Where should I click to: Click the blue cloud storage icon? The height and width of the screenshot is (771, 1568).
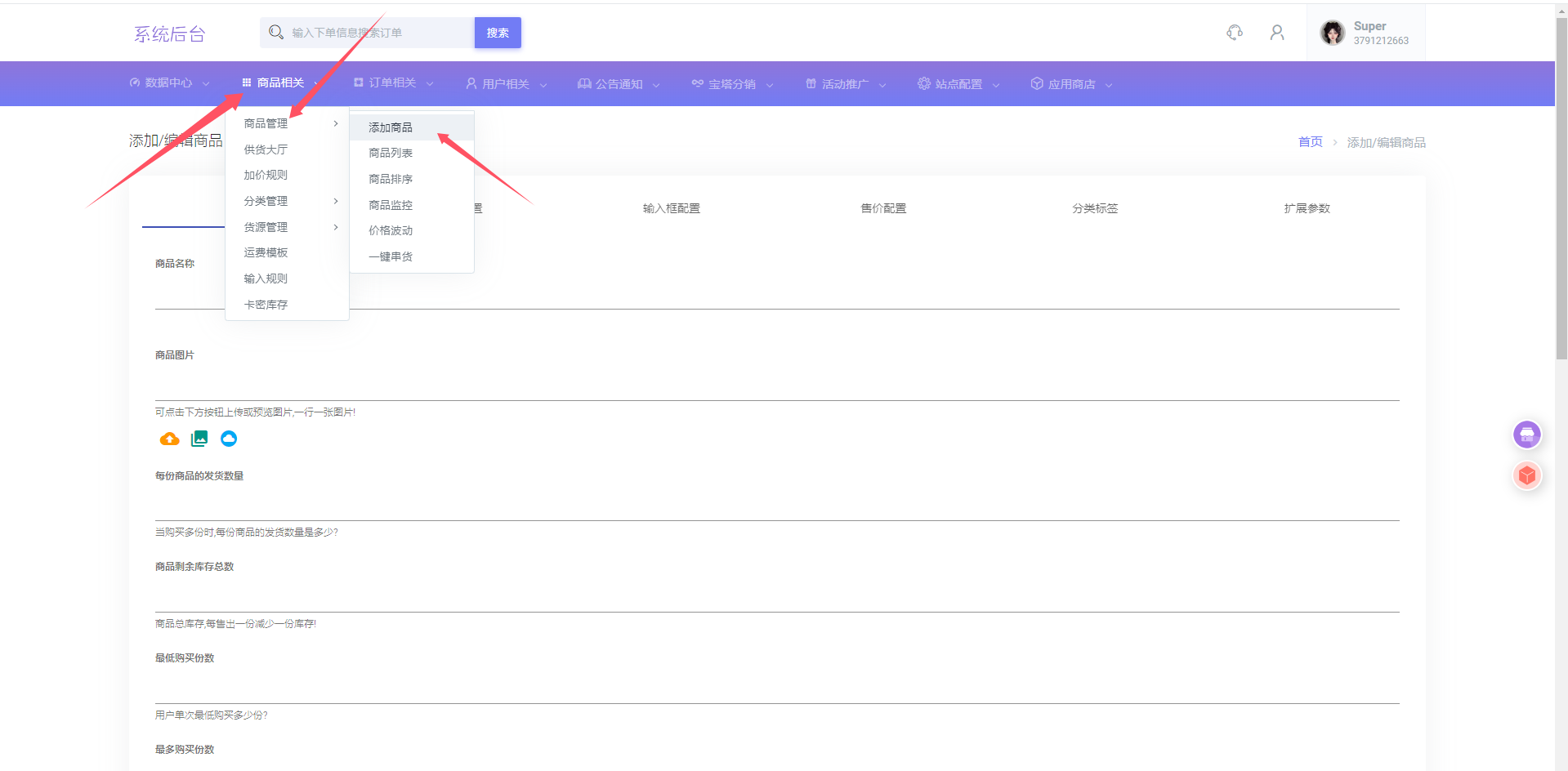coord(229,439)
